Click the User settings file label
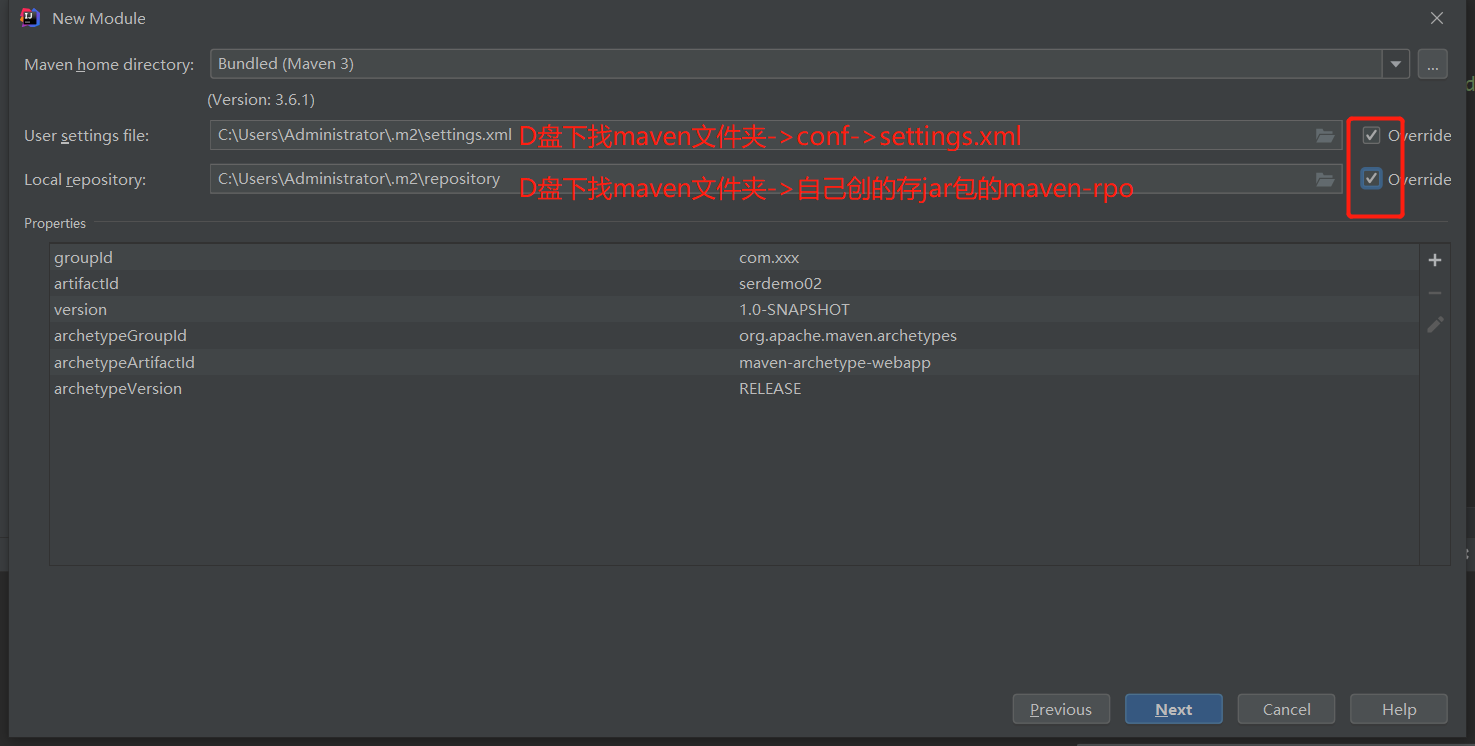This screenshot has height=746, width=1475. pos(86,135)
